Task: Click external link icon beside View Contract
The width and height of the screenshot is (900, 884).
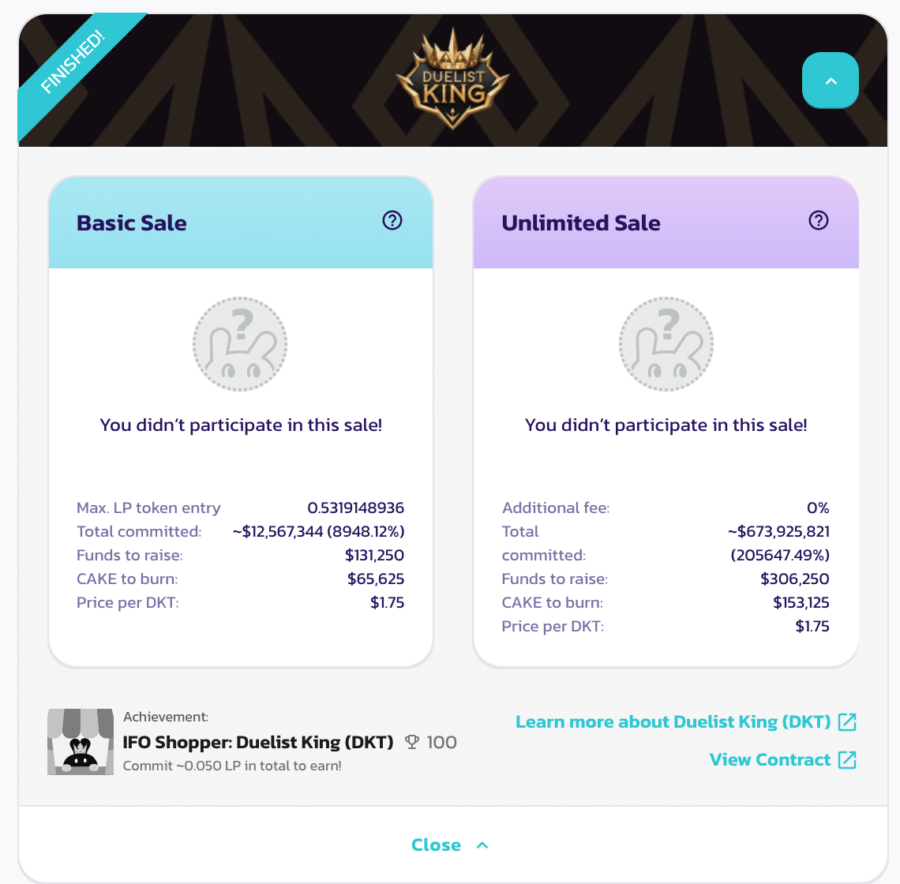Action: (847, 760)
